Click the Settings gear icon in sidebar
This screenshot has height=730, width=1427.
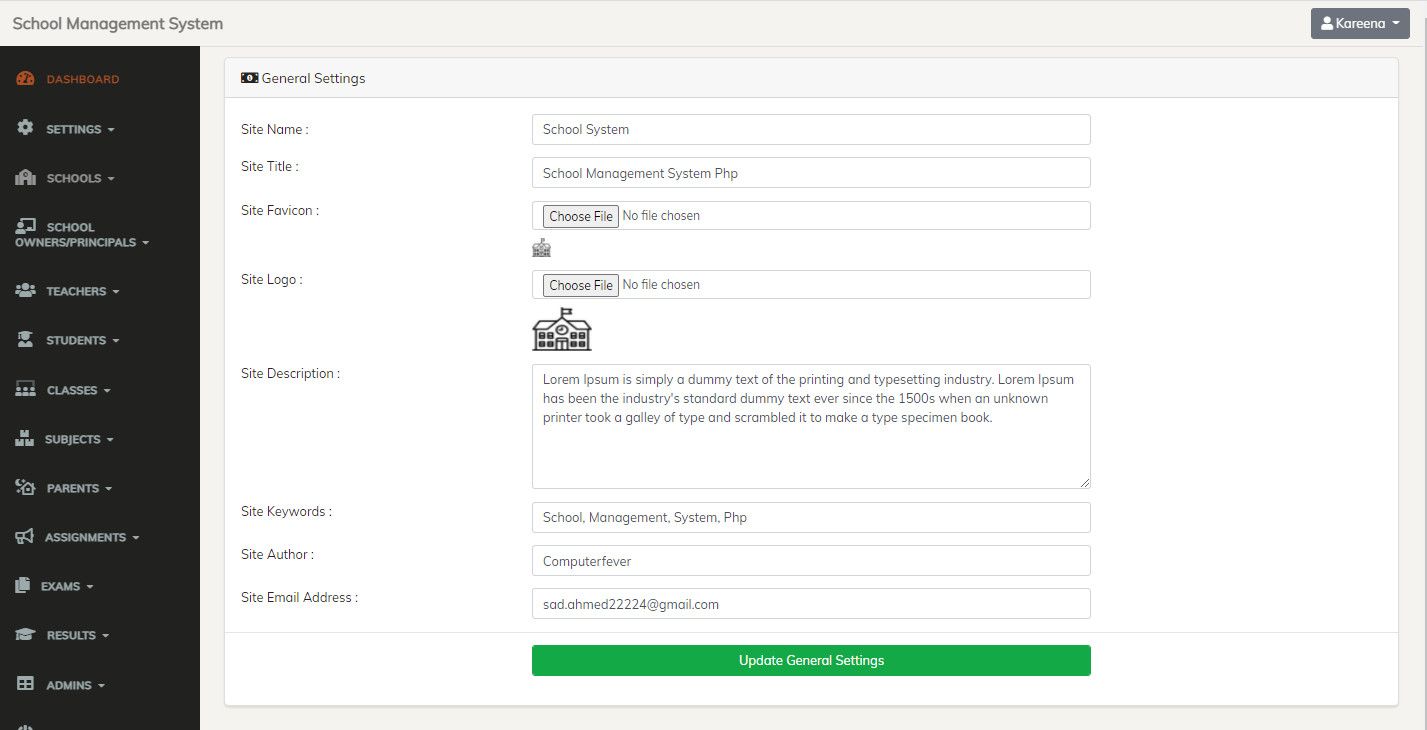26,128
